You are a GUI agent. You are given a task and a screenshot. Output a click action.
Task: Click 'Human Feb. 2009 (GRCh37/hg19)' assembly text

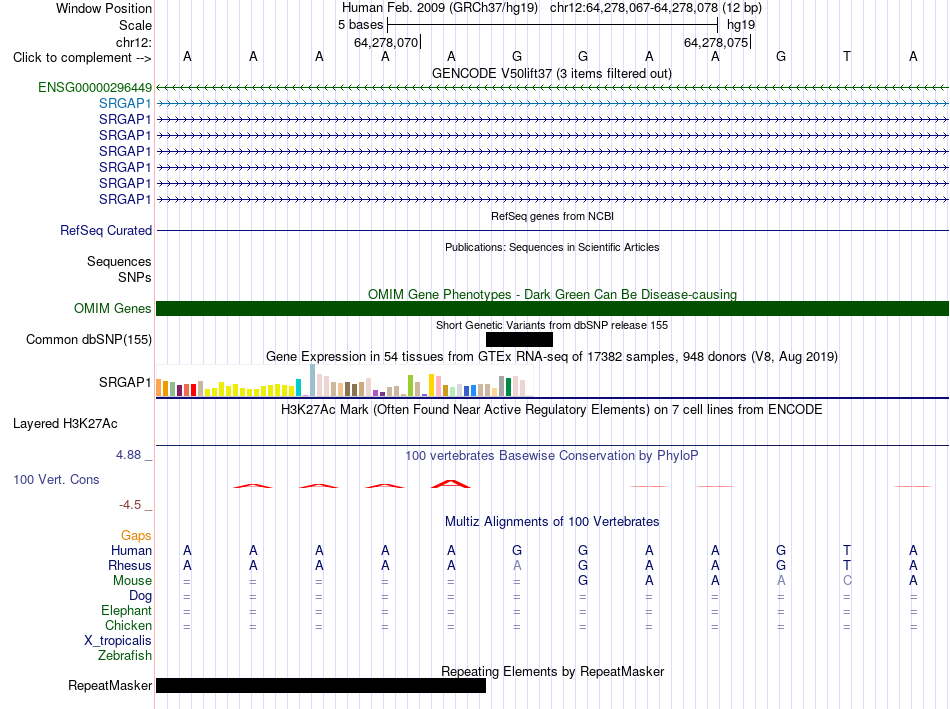point(440,8)
